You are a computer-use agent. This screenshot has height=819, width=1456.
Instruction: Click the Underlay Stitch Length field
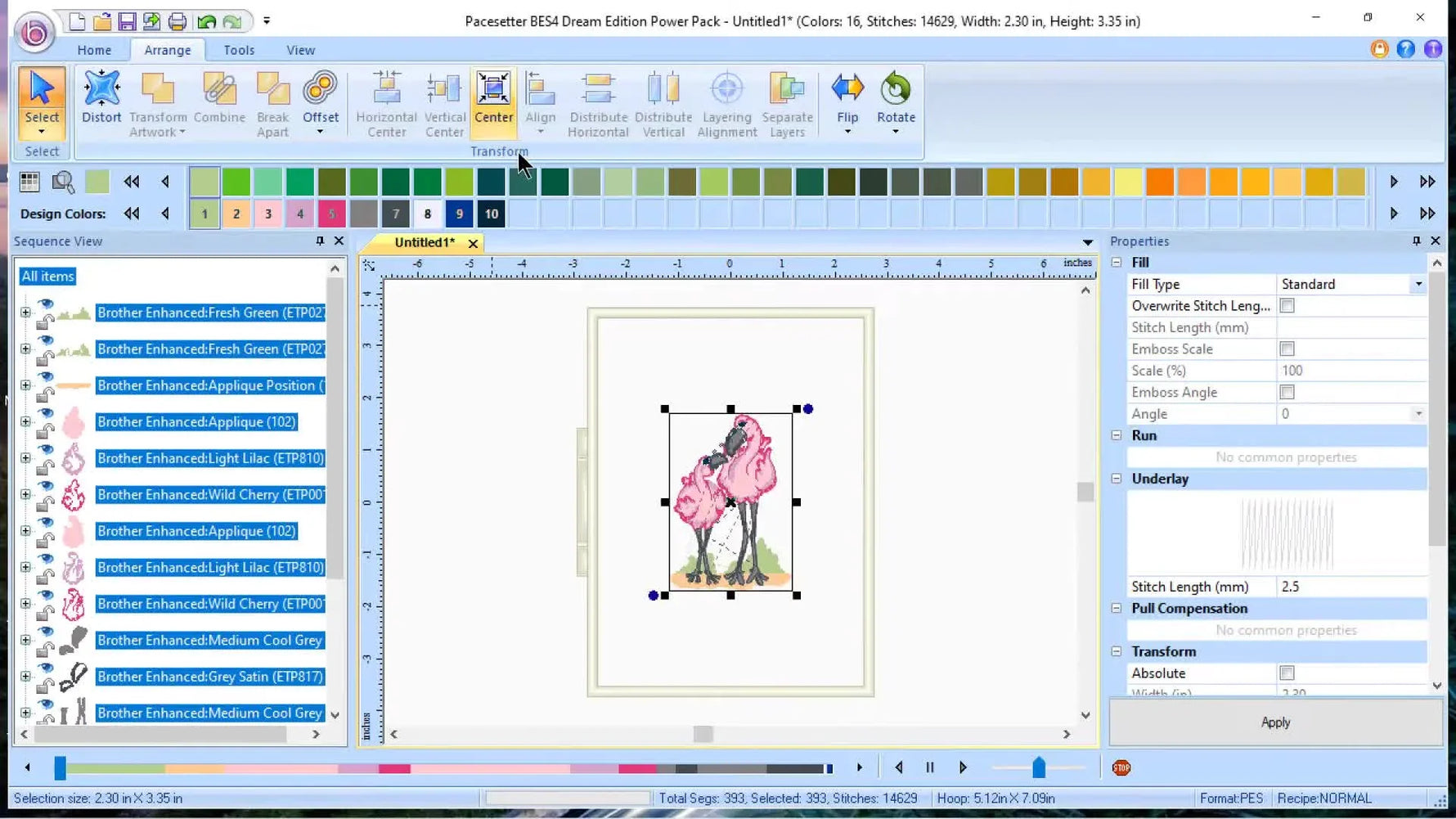[x=1350, y=587]
